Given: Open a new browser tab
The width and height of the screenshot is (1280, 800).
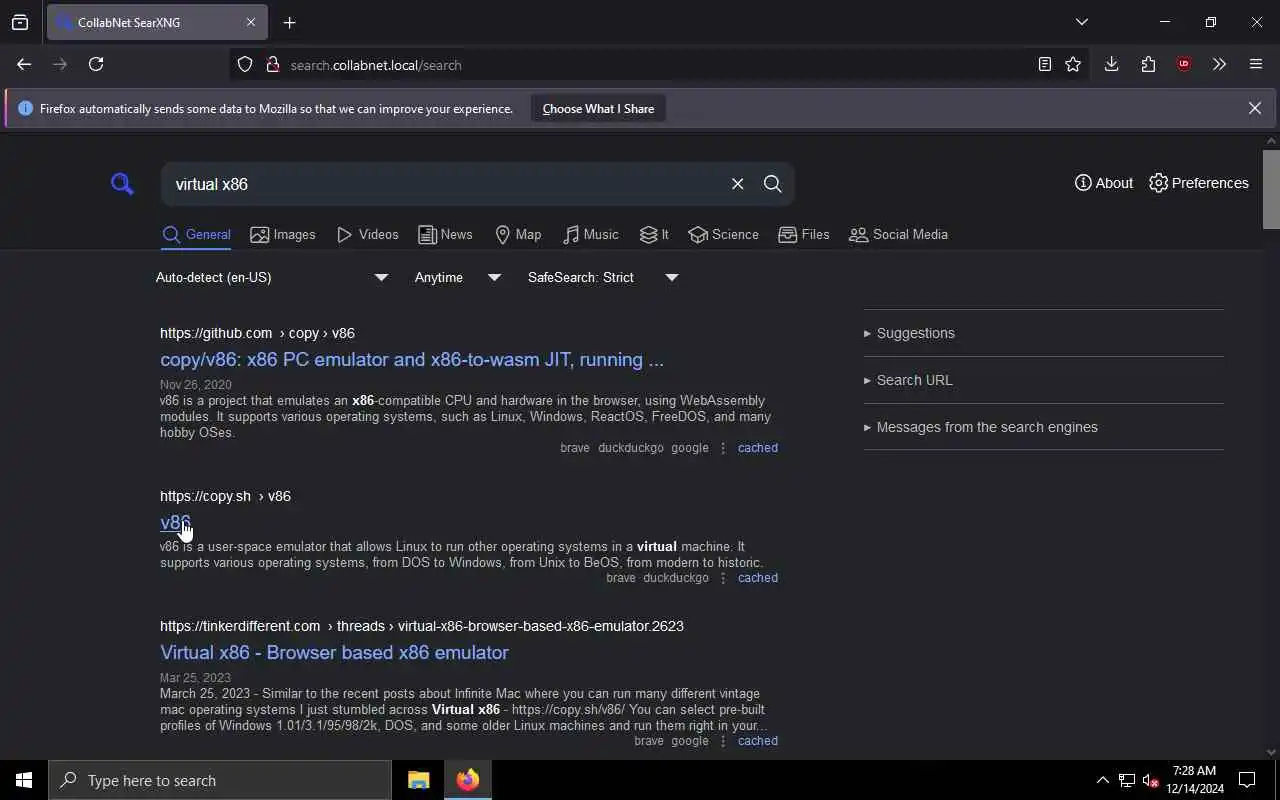Looking at the screenshot, I should (289, 22).
